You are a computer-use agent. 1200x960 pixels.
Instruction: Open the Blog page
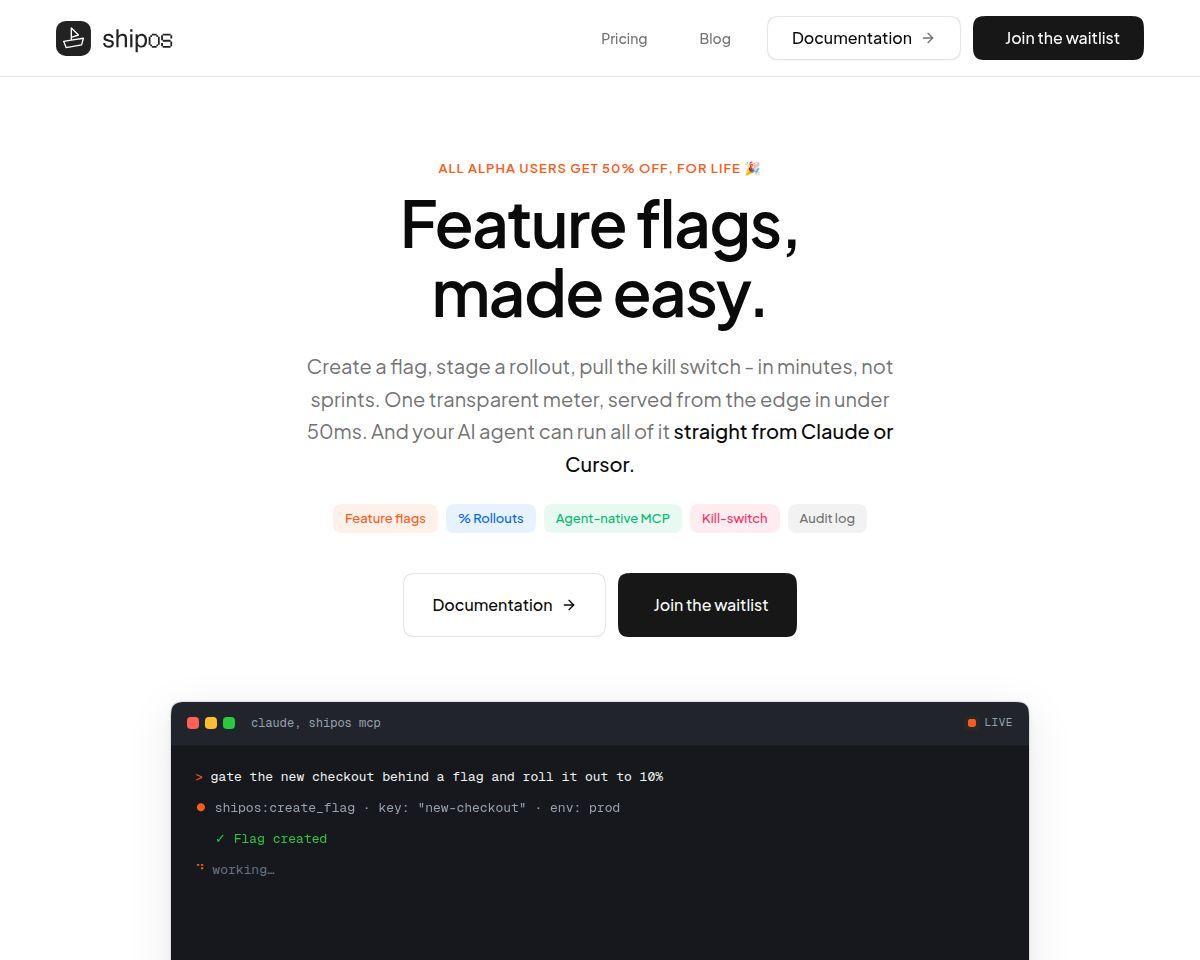[715, 38]
